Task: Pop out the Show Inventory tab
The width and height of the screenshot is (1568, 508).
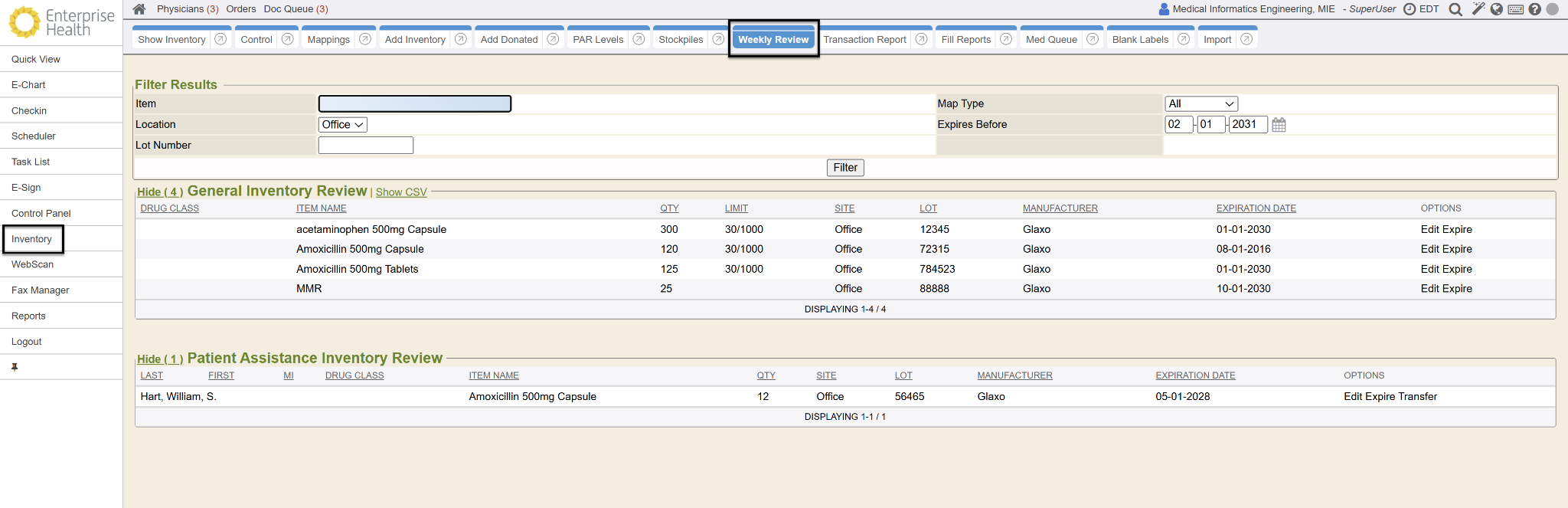Action: pos(220,39)
